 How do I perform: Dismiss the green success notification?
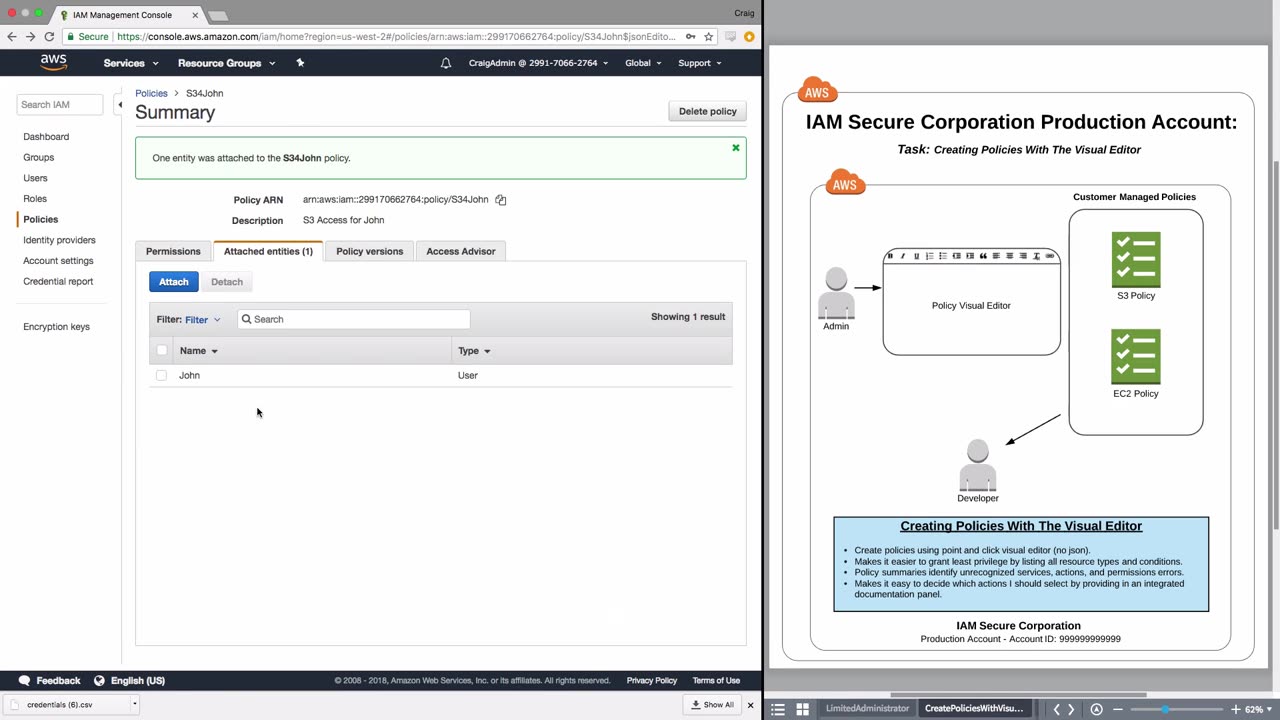[736, 148]
